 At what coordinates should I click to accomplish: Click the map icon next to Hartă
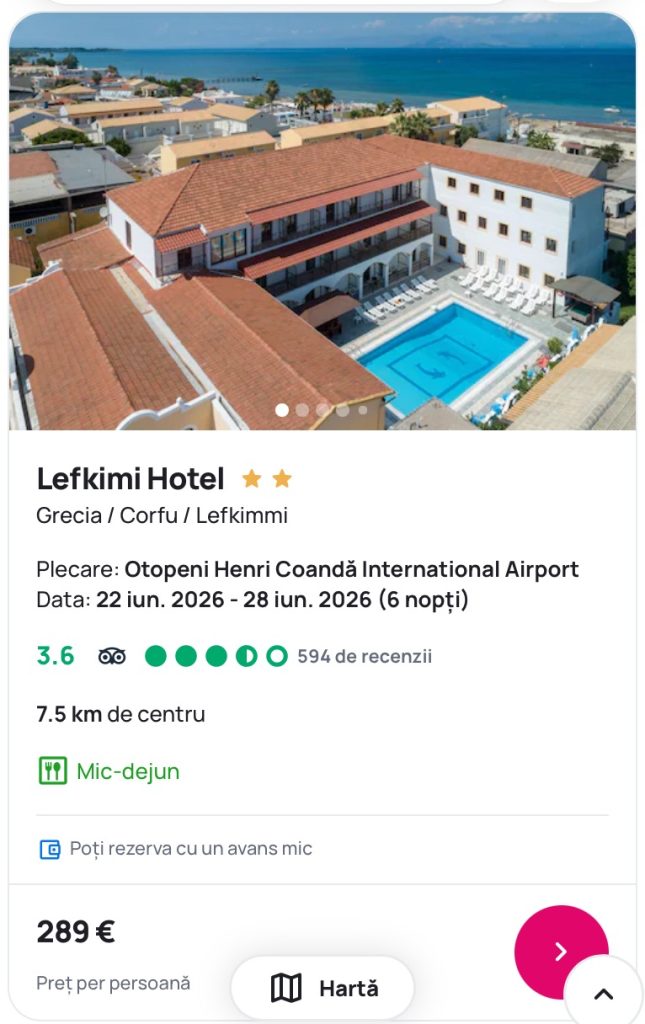[286, 989]
